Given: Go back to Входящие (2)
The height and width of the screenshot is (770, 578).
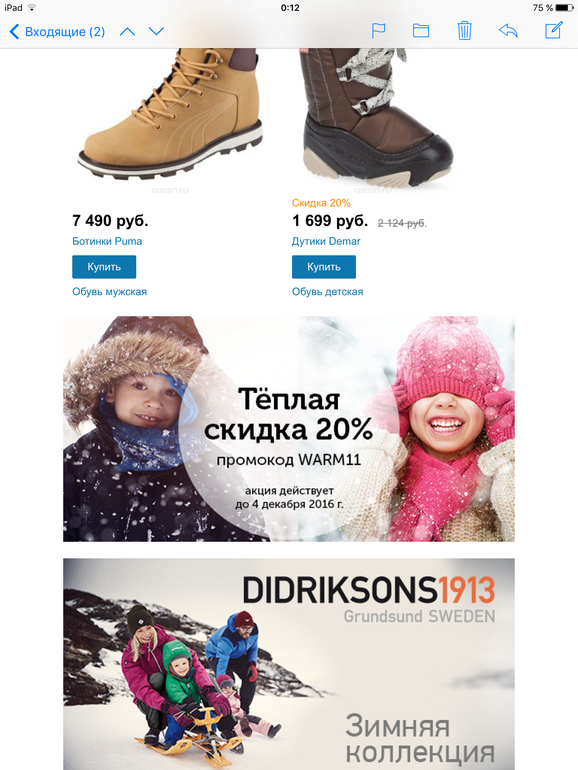Looking at the screenshot, I should 57,32.
